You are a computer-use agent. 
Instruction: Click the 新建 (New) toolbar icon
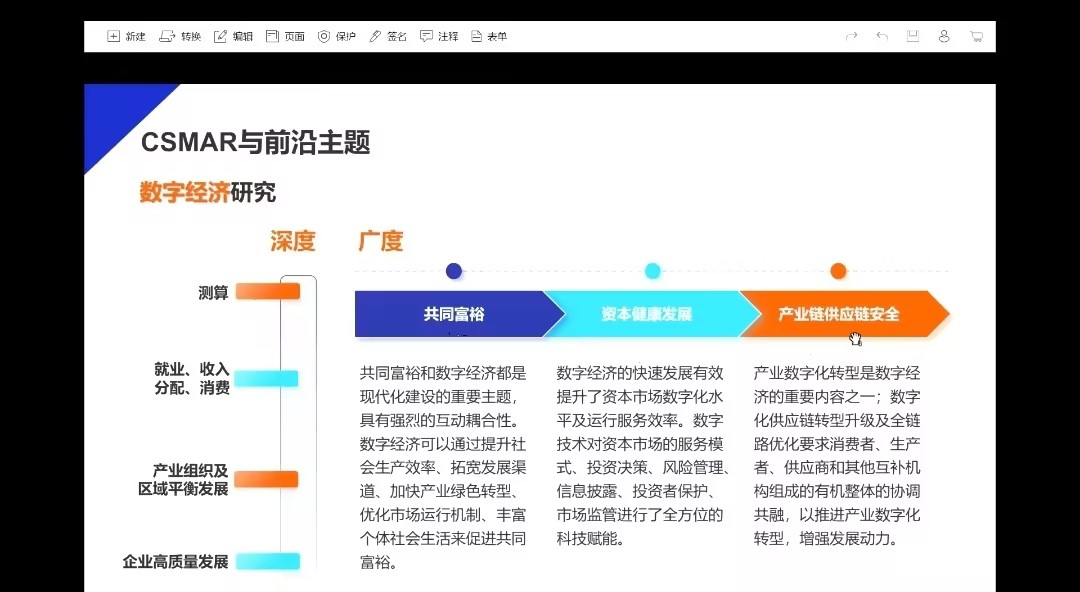(x=114, y=36)
